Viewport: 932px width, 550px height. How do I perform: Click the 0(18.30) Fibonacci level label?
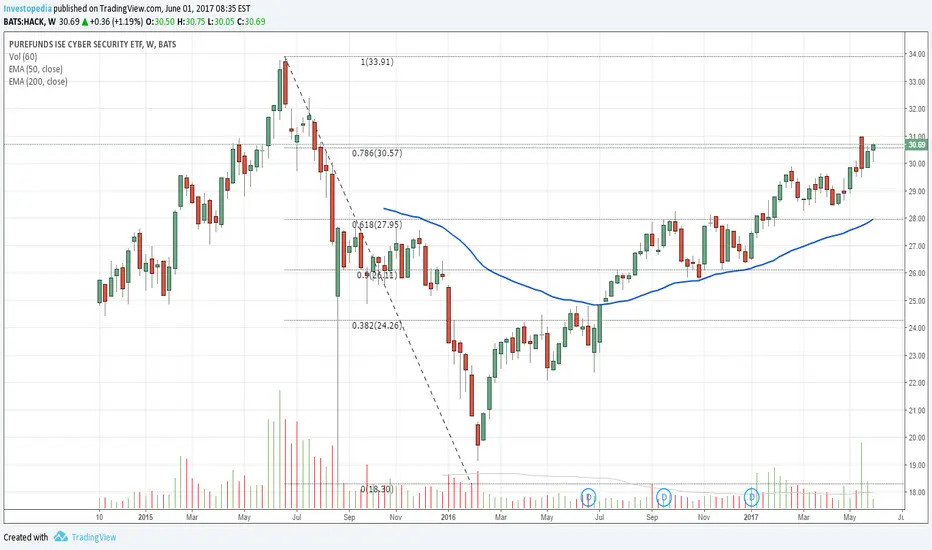(377, 489)
